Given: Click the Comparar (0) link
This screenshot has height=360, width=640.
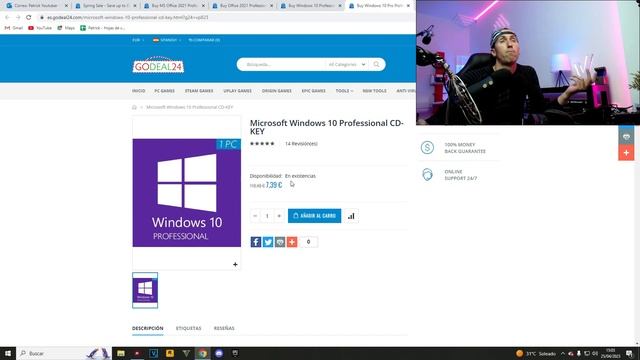Looking at the screenshot, I should tap(204, 40).
